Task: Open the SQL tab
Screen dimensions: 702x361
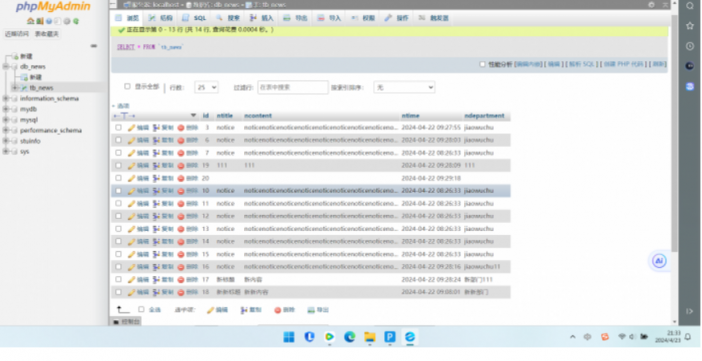Action: coord(194,18)
